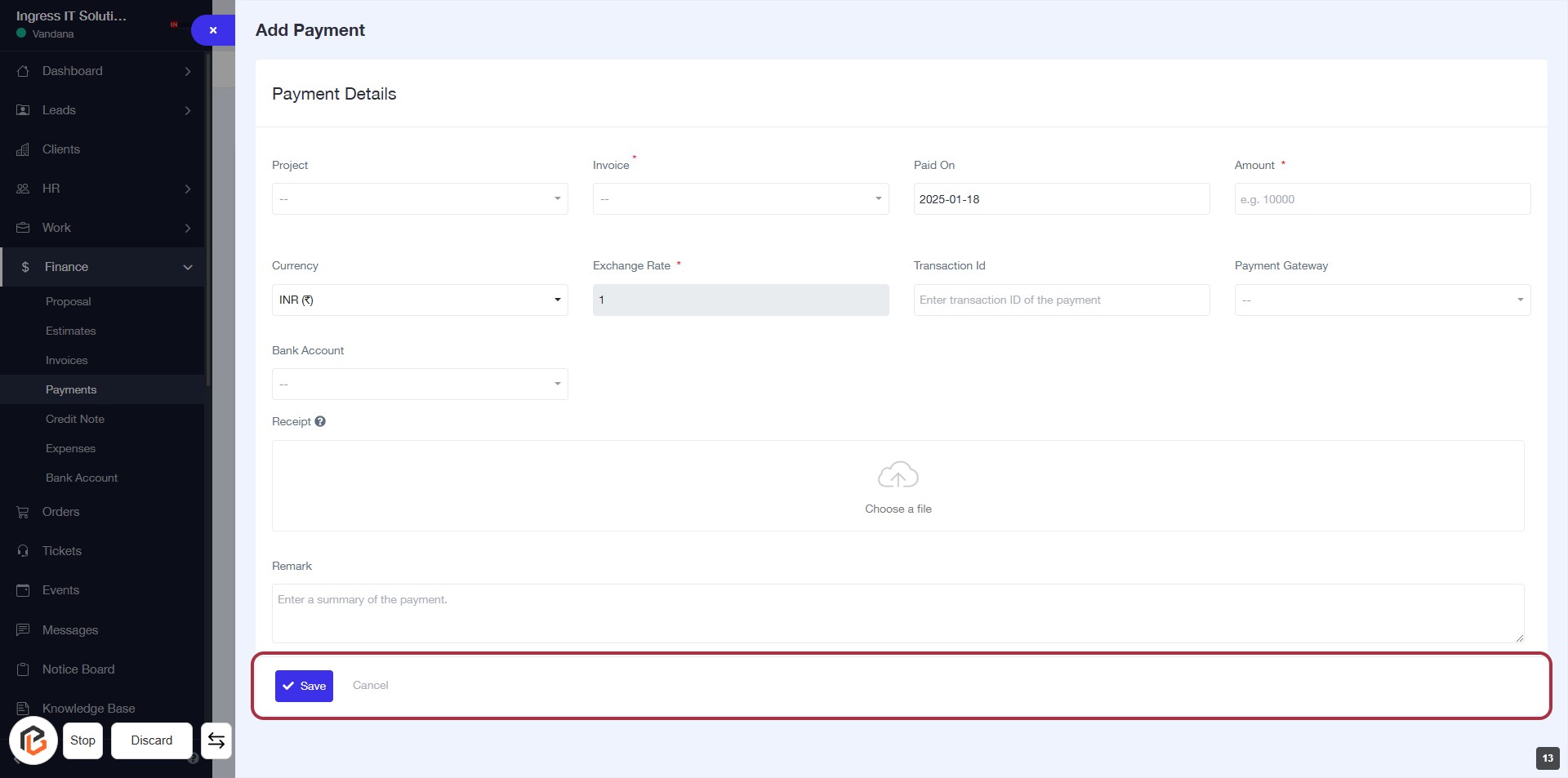Viewport: 1568px width, 778px height.
Task: Open the Receipt help question icon
Action: point(320,421)
